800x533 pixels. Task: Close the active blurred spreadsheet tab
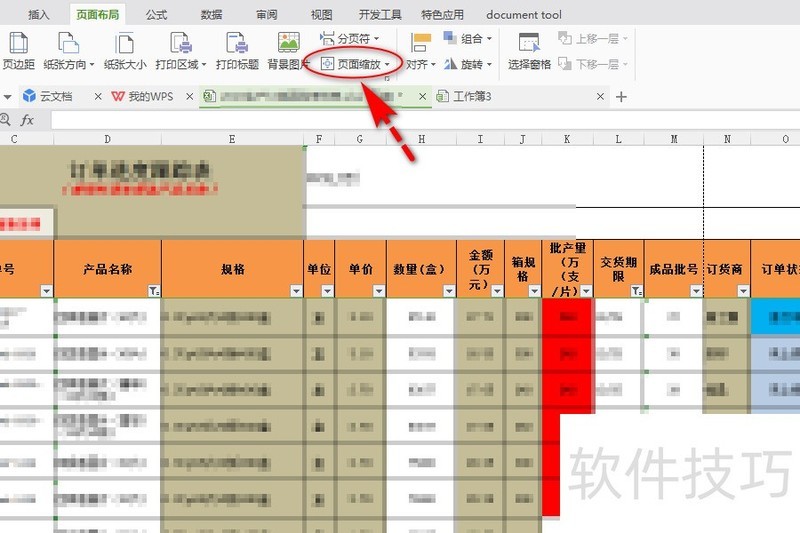click(x=422, y=96)
